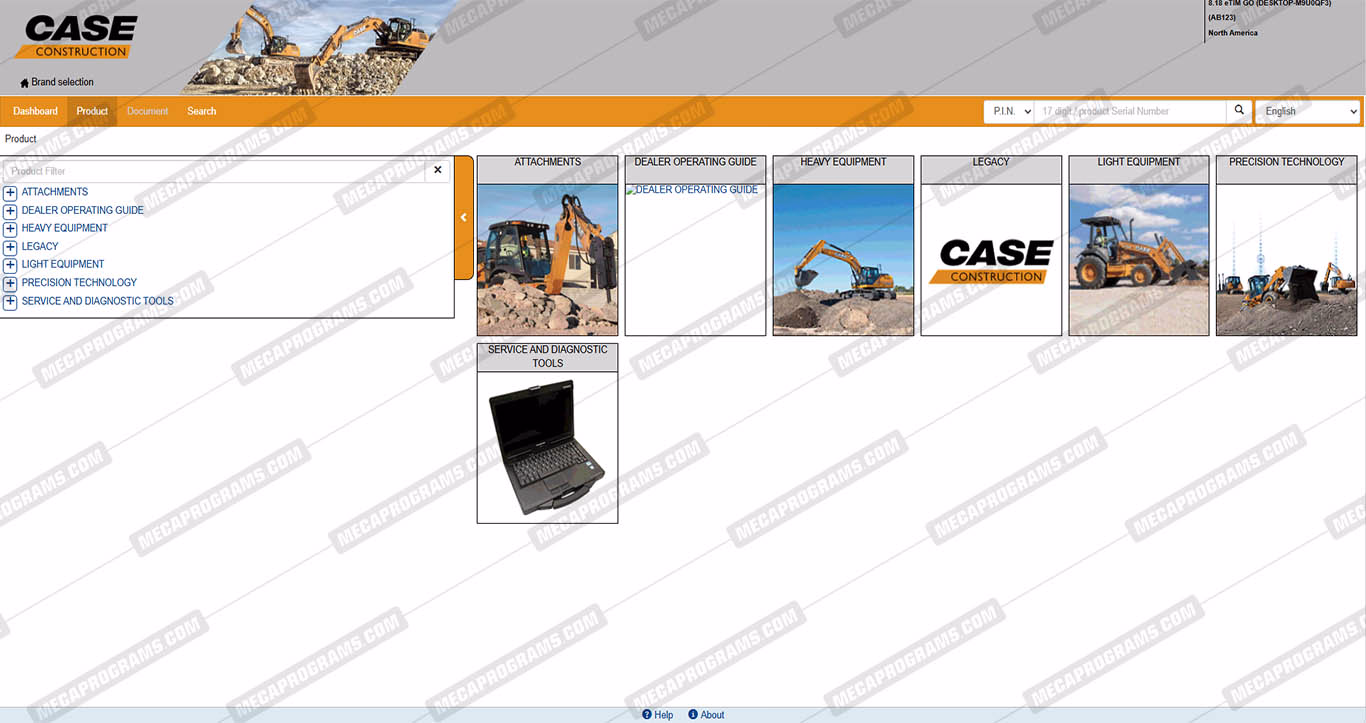Expand the HEAVY EQUIPMENT tree node

pos(10,229)
